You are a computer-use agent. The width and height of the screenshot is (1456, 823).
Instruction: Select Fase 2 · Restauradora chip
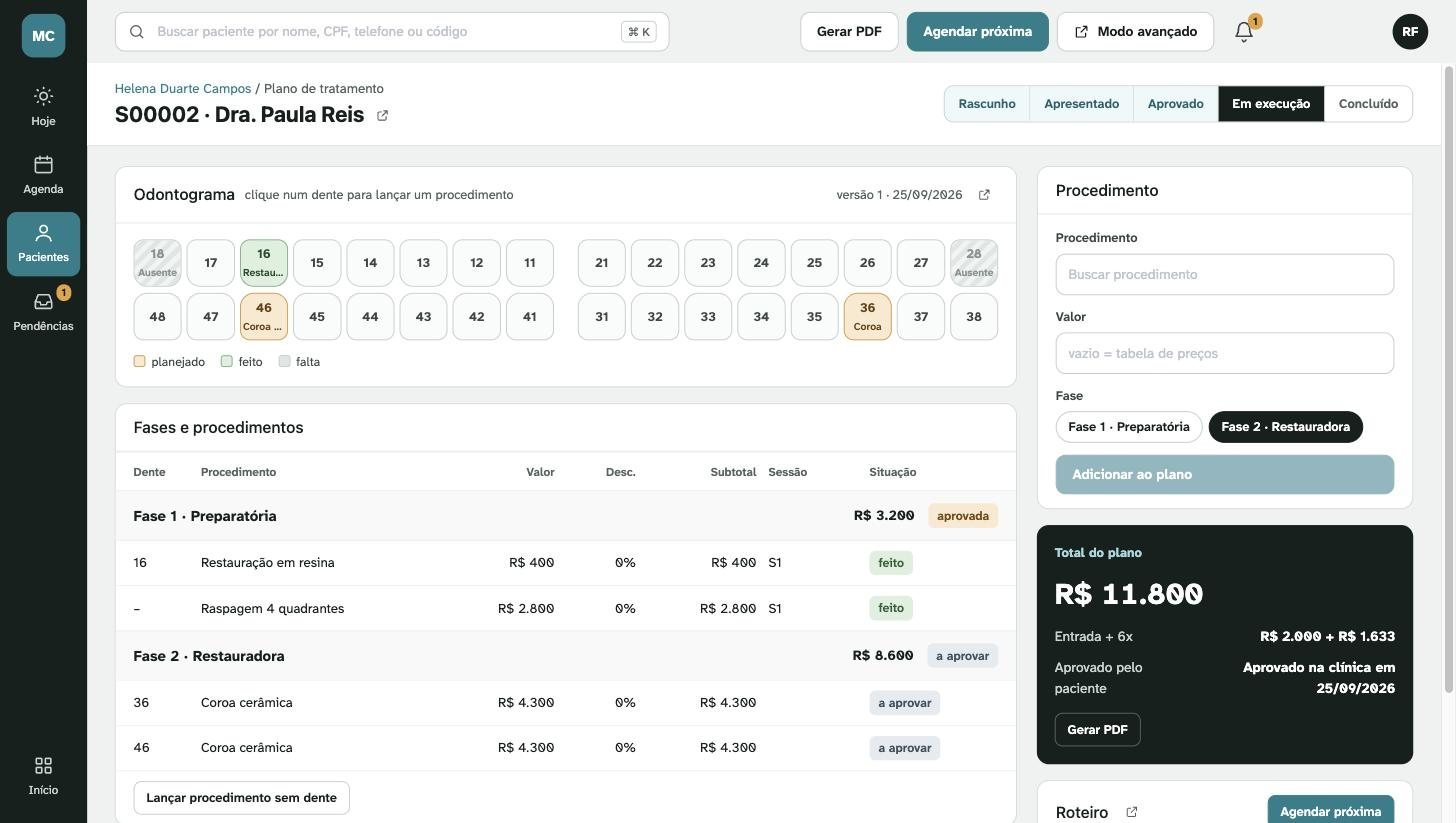pyautogui.click(x=1285, y=427)
